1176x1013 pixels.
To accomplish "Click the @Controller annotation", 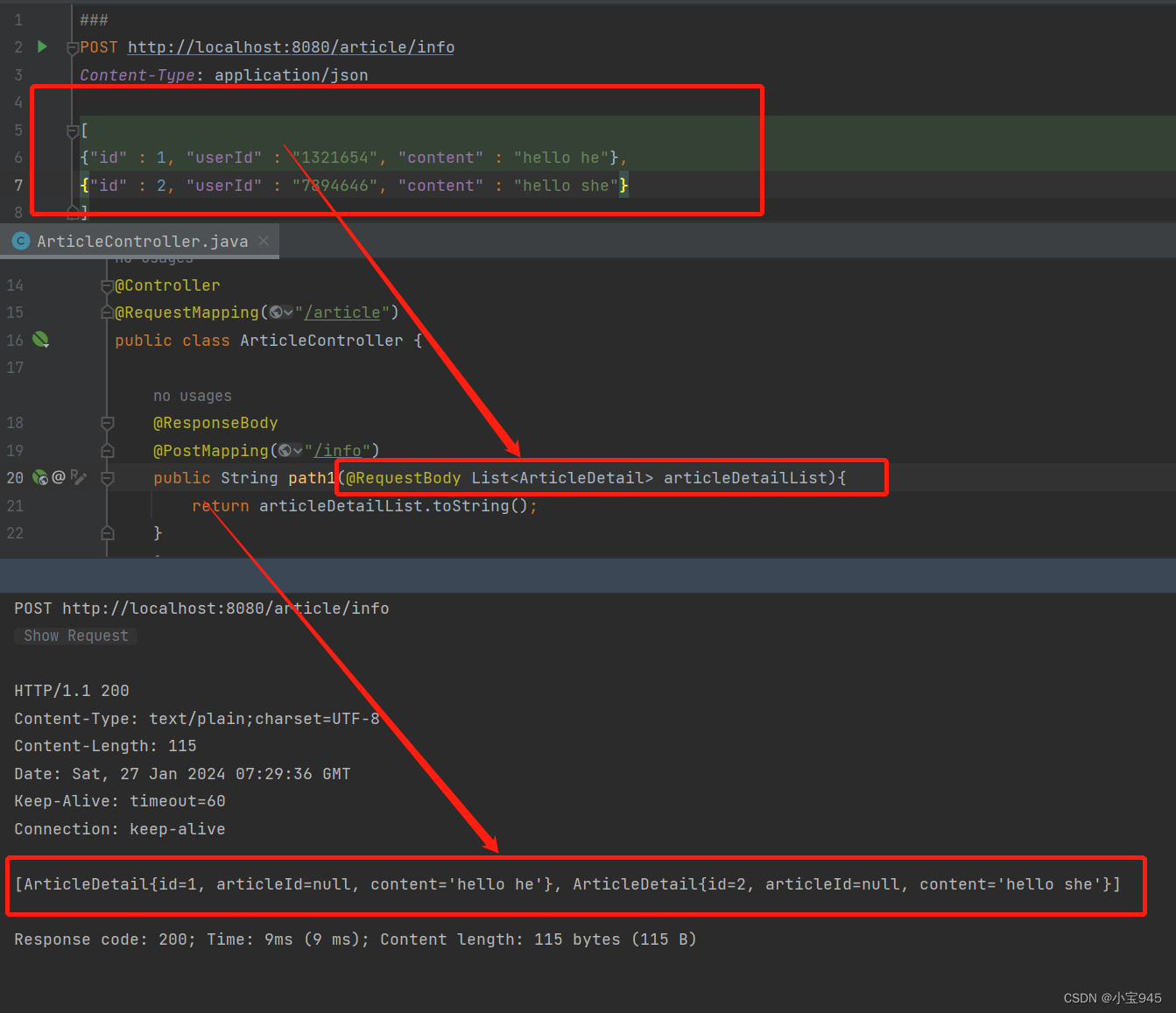I will point(168,285).
